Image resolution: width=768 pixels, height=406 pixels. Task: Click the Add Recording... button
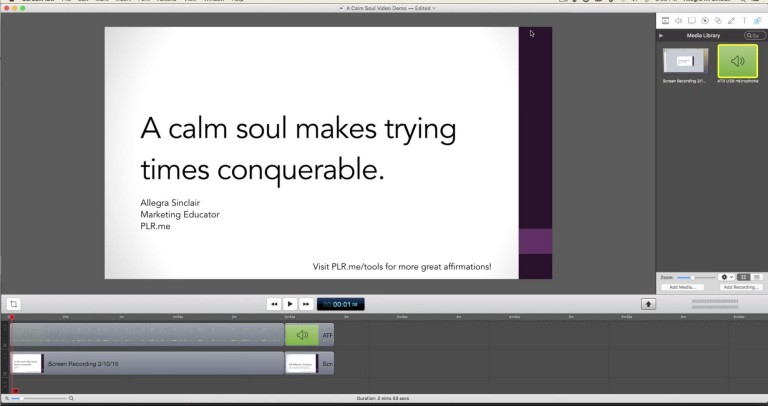(x=741, y=287)
